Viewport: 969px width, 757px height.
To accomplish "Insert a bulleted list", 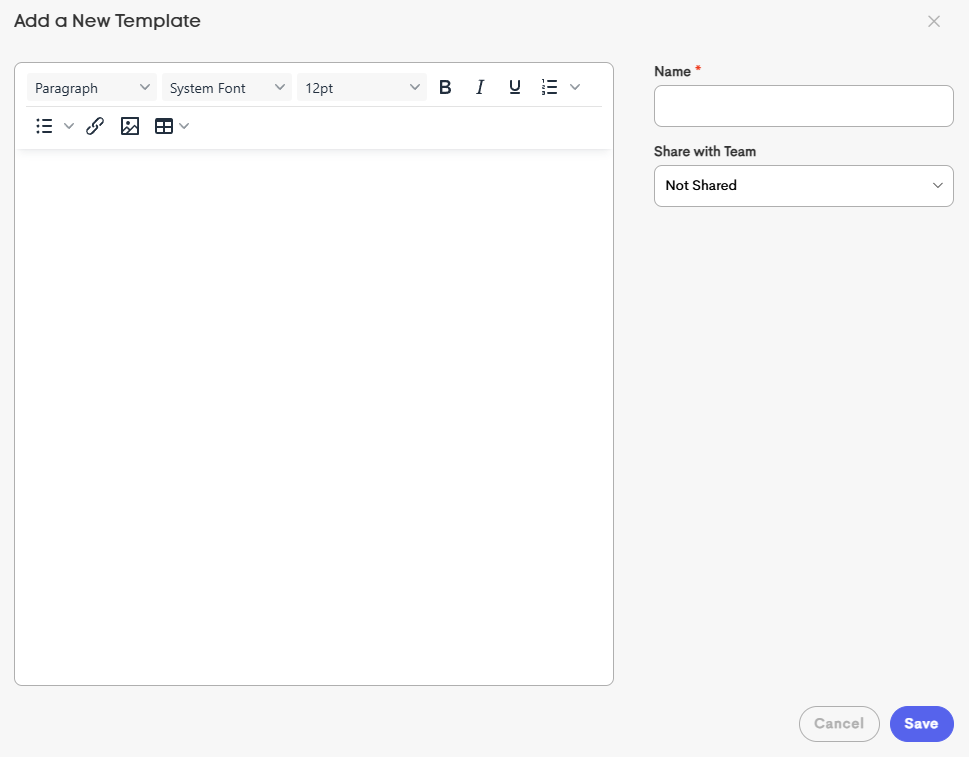I will (44, 126).
